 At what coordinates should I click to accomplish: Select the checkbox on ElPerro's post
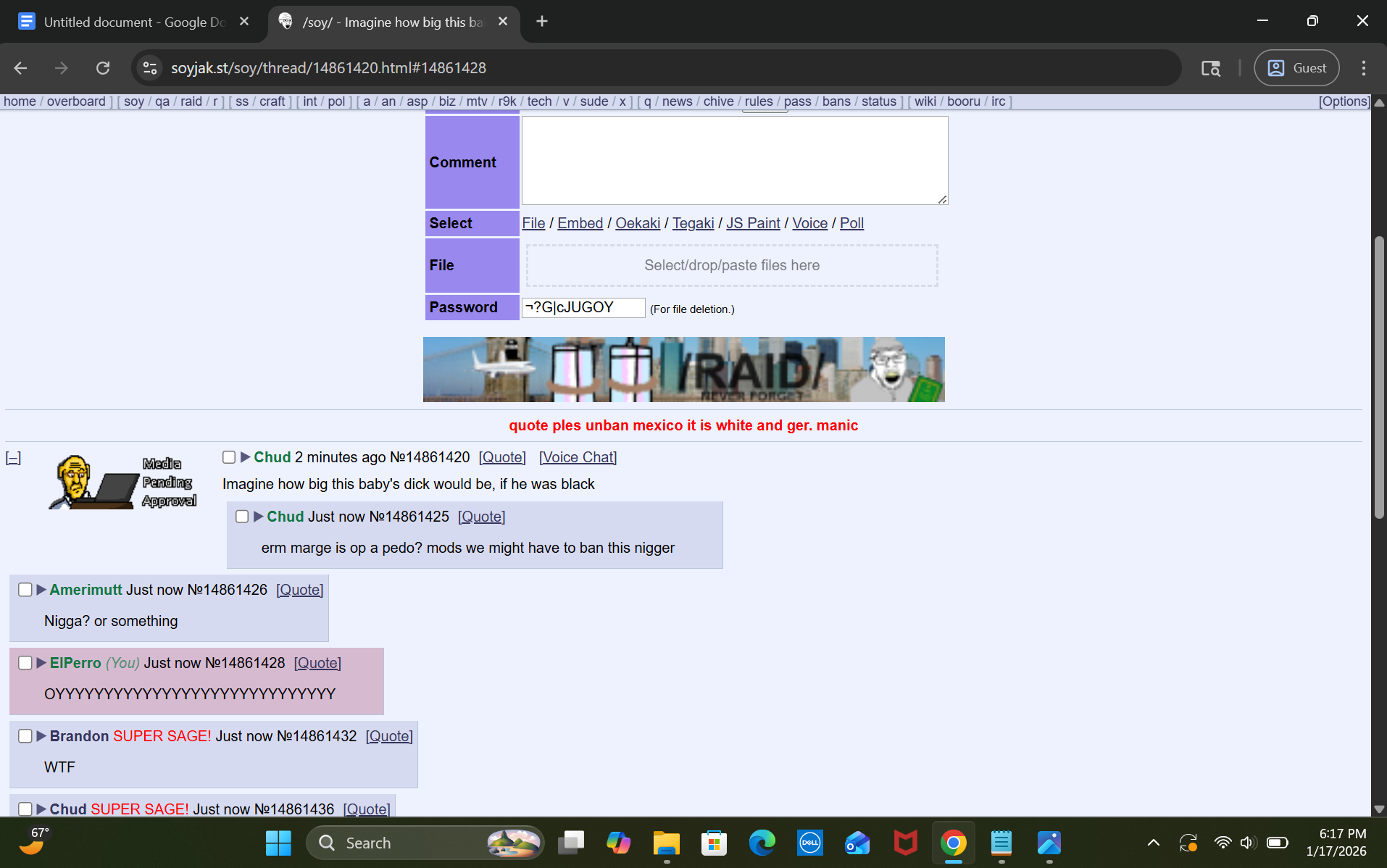point(25,663)
